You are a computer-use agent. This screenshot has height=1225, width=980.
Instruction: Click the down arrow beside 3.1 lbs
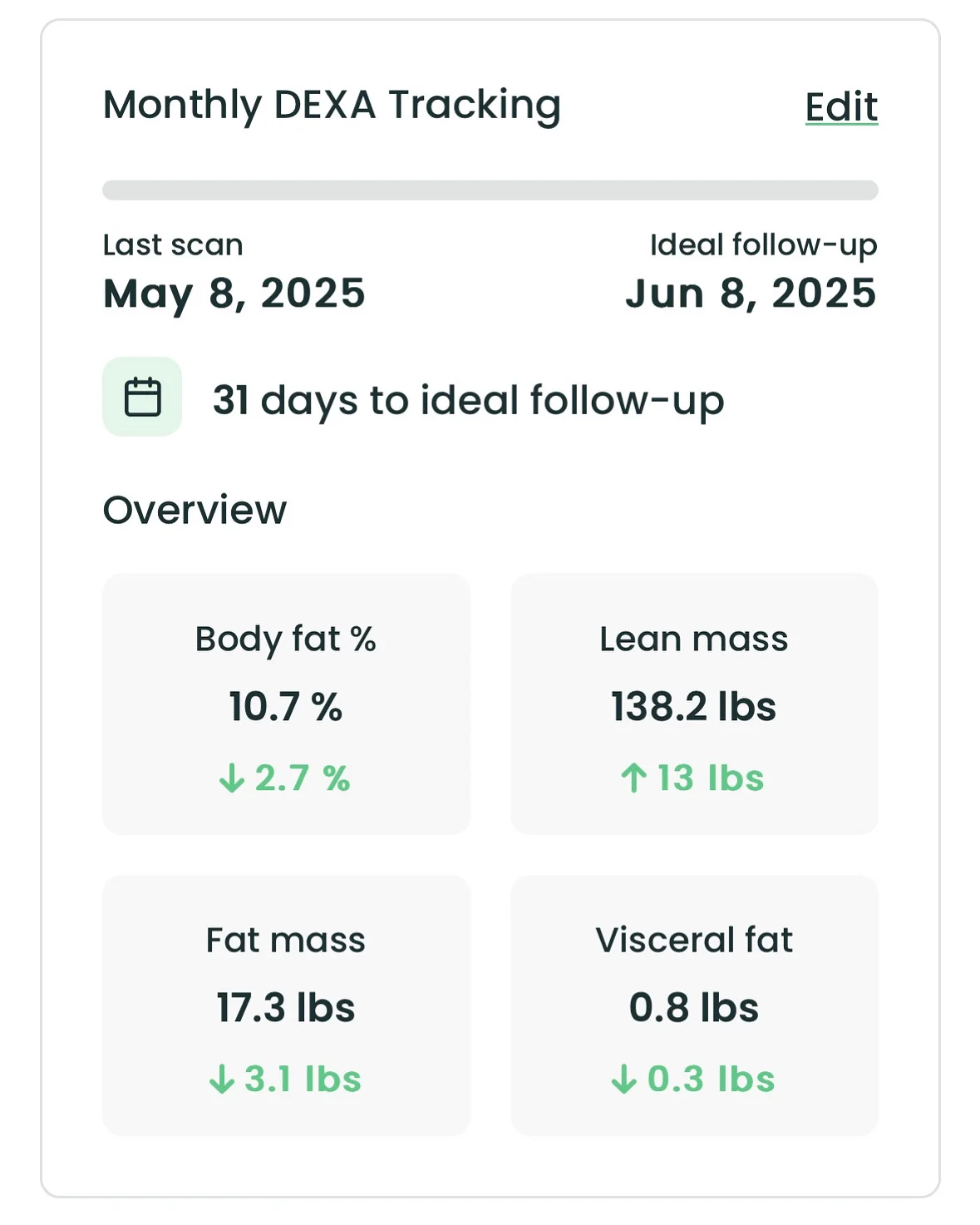221,1079
